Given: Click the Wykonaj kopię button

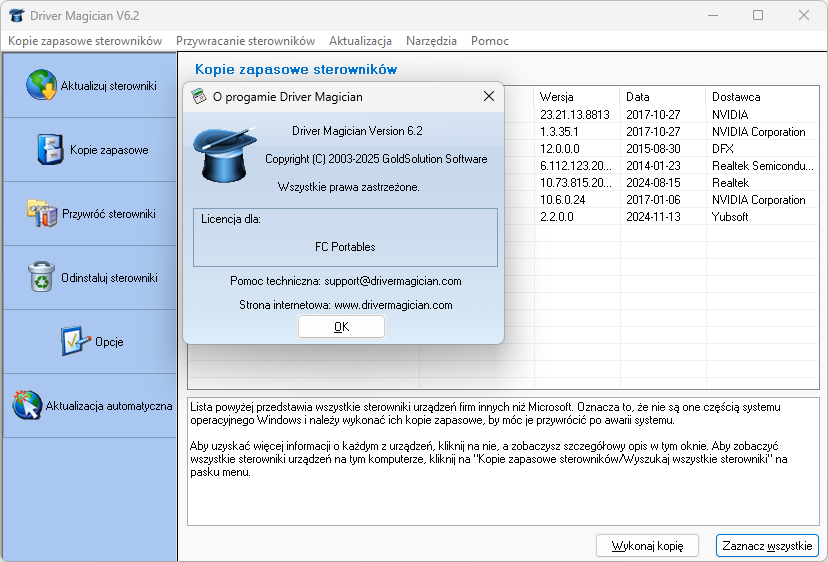Looking at the screenshot, I should (x=647, y=546).
